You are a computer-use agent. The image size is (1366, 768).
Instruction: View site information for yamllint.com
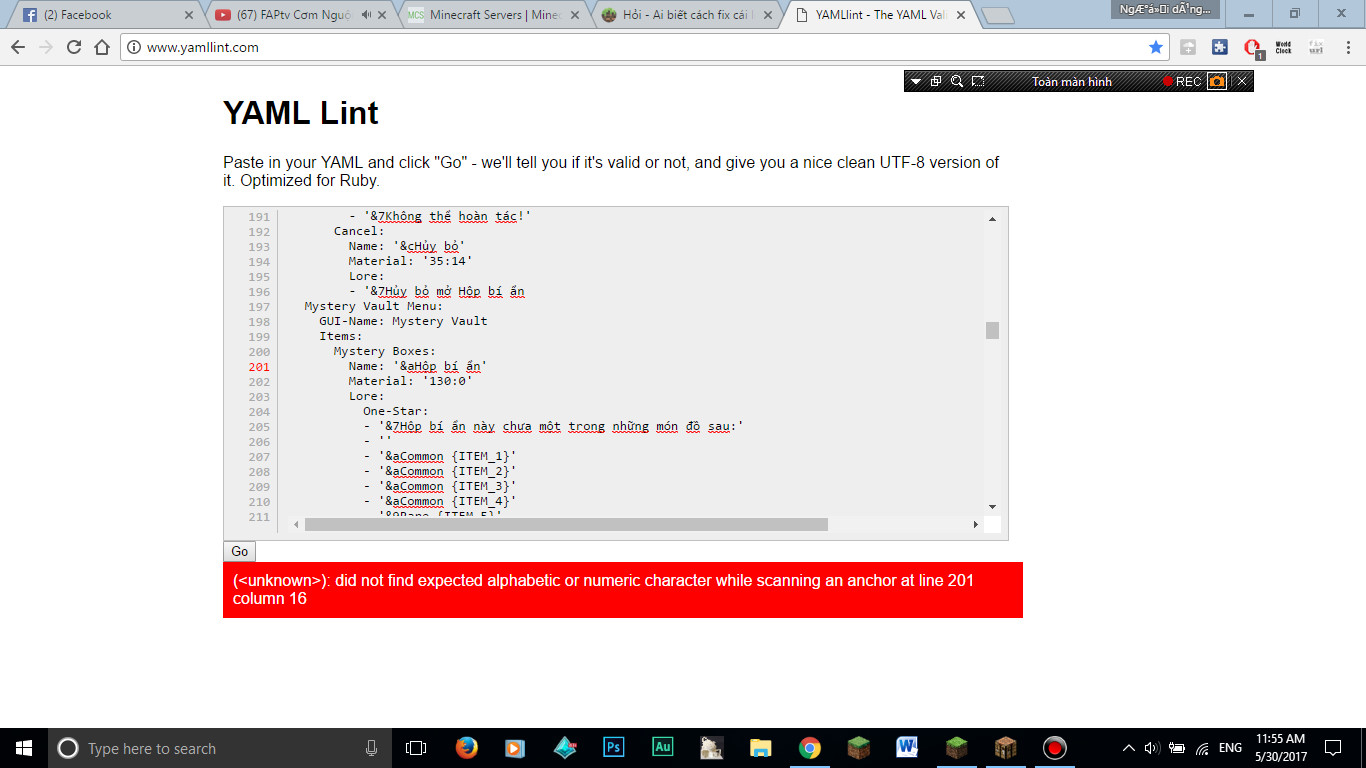[x=134, y=47]
